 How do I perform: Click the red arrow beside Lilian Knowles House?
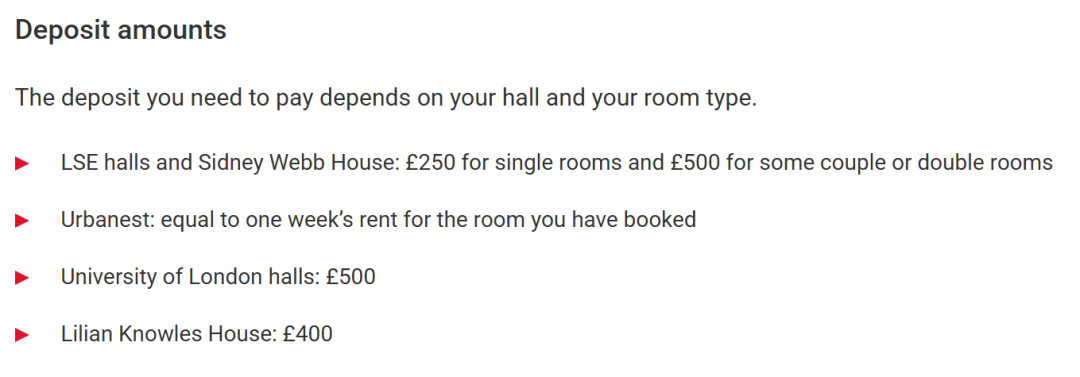tap(23, 336)
